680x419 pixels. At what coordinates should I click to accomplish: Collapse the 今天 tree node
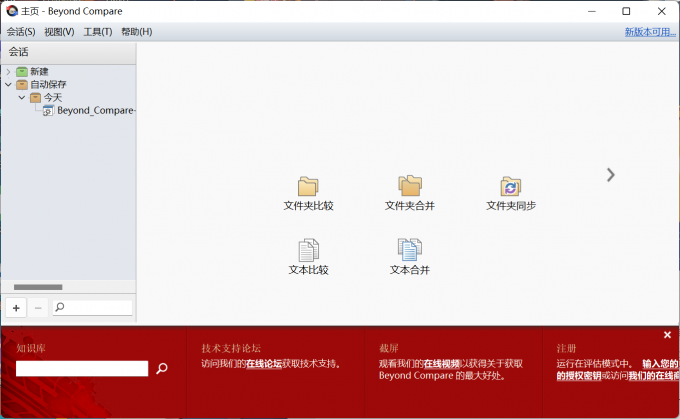(22, 97)
